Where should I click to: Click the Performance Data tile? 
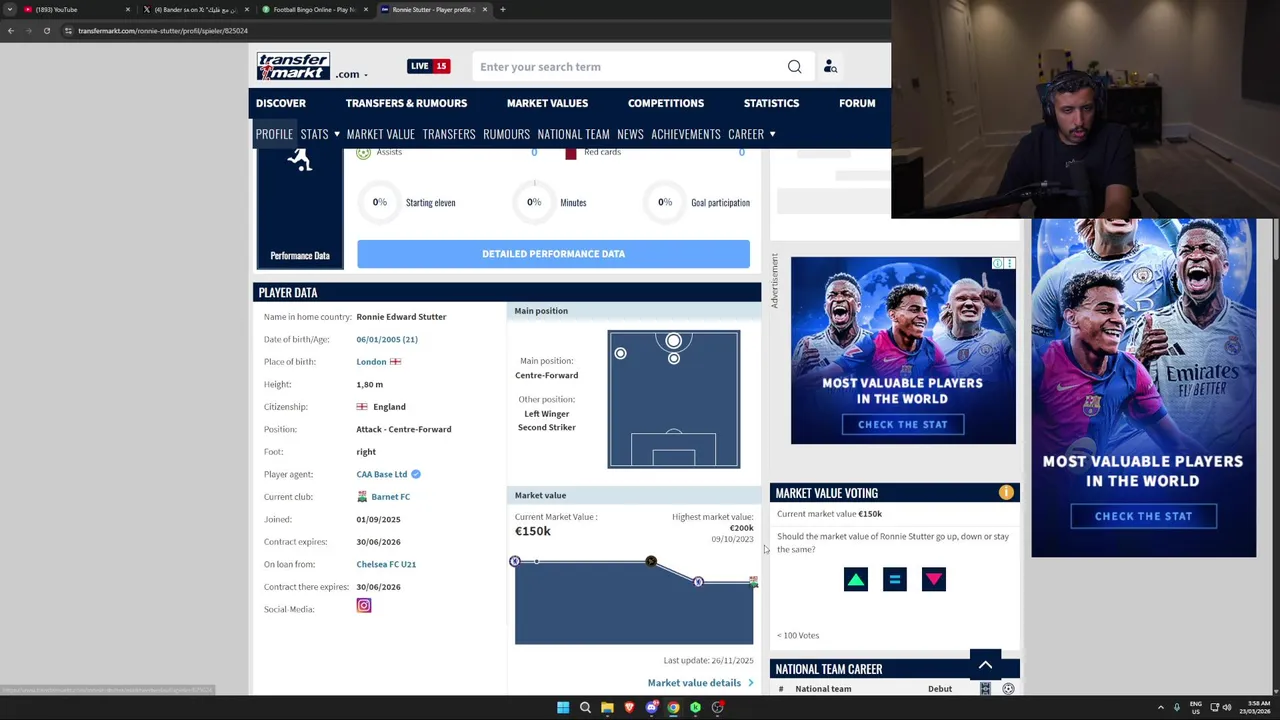click(x=300, y=209)
